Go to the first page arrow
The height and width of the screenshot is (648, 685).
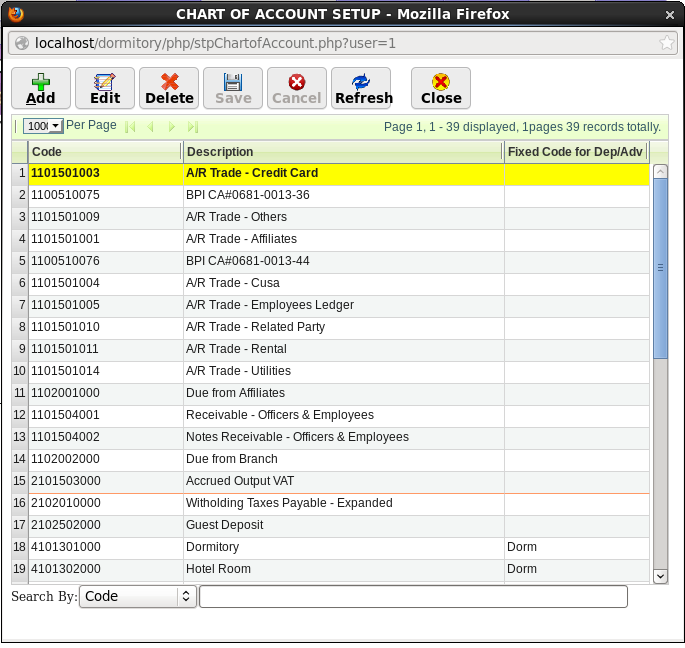pyautogui.click(x=129, y=127)
